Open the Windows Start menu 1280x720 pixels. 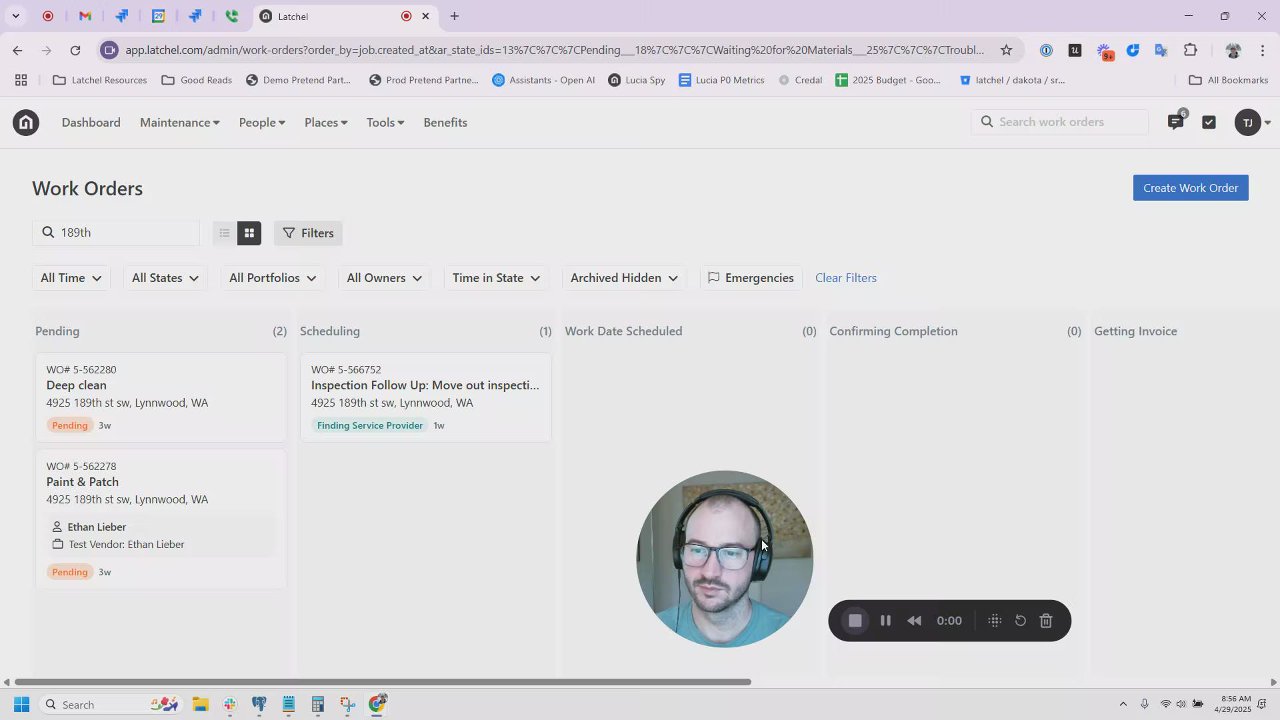pyautogui.click(x=21, y=705)
